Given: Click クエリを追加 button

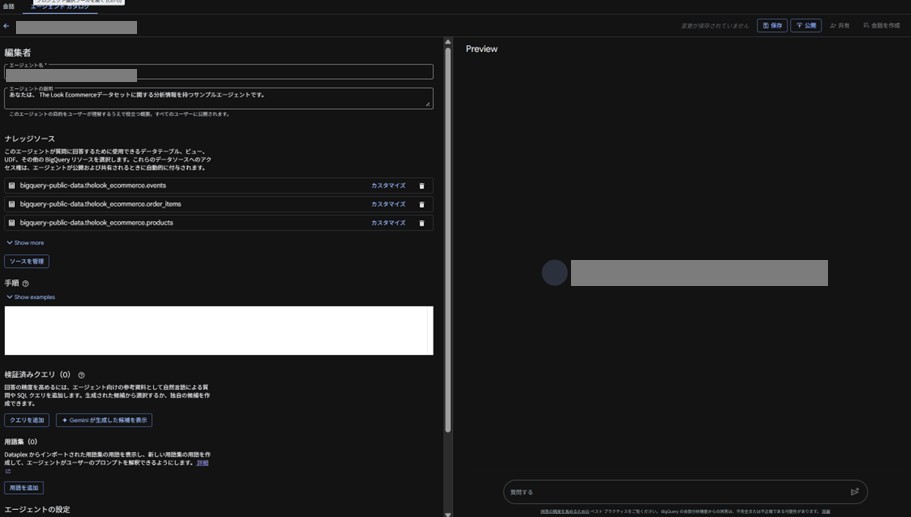Looking at the screenshot, I should coord(27,421).
